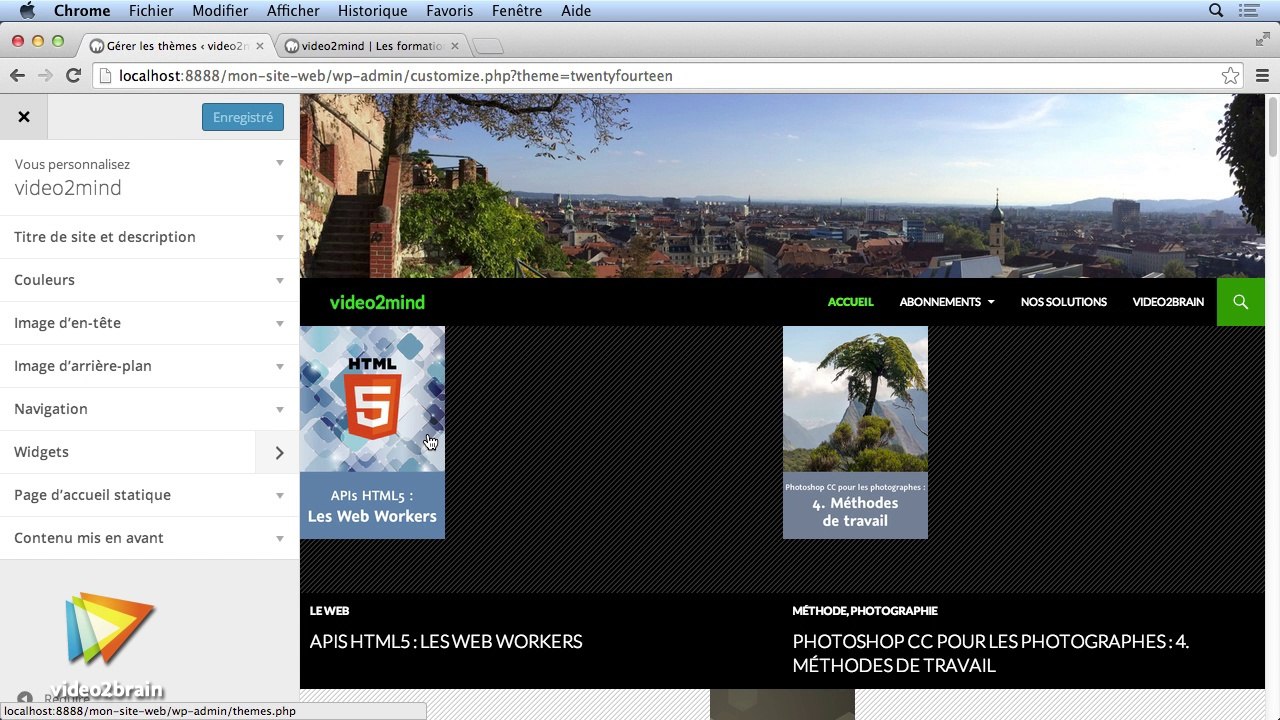Open the ABONNEMENTS dropdown menu
Screen dimensions: 1280x720
point(947,302)
